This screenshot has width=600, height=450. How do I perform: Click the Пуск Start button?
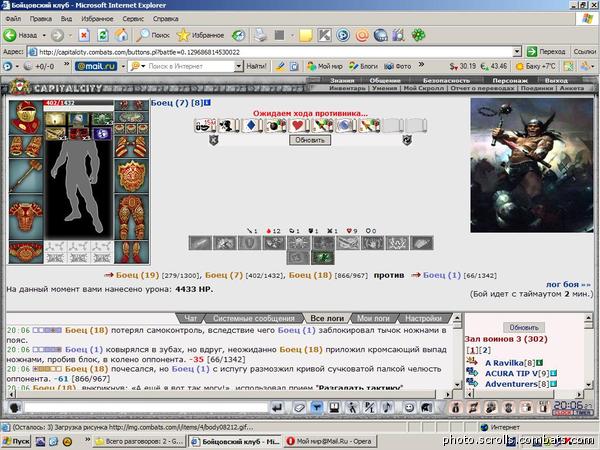(x=16, y=441)
